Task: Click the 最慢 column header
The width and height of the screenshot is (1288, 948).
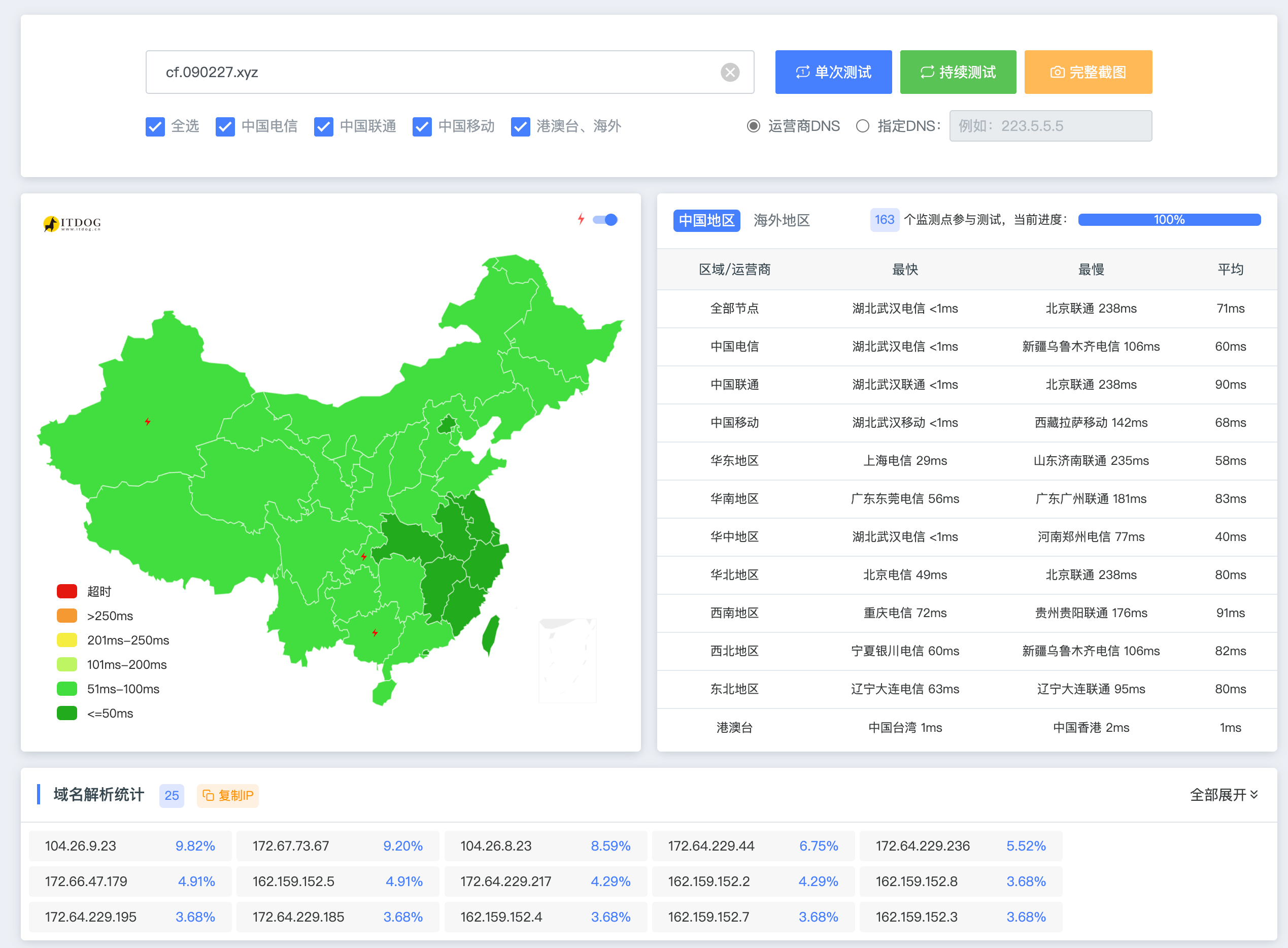Action: (1091, 269)
